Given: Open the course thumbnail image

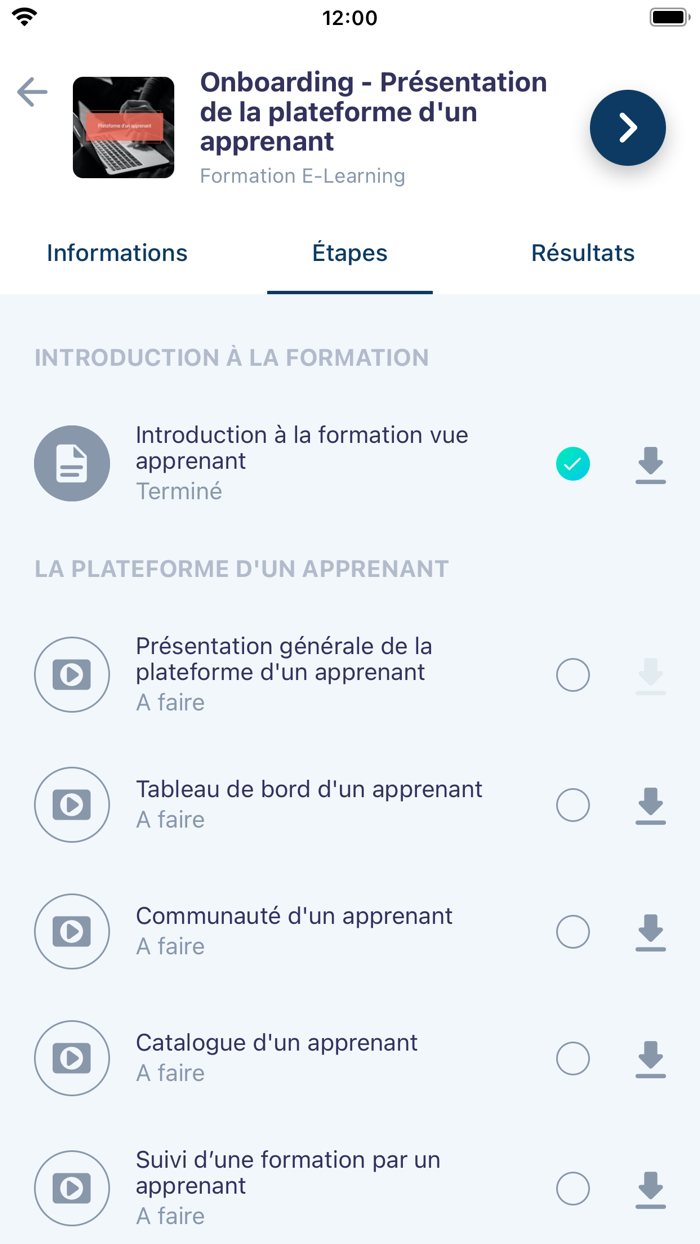Looking at the screenshot, I should 123,127.
